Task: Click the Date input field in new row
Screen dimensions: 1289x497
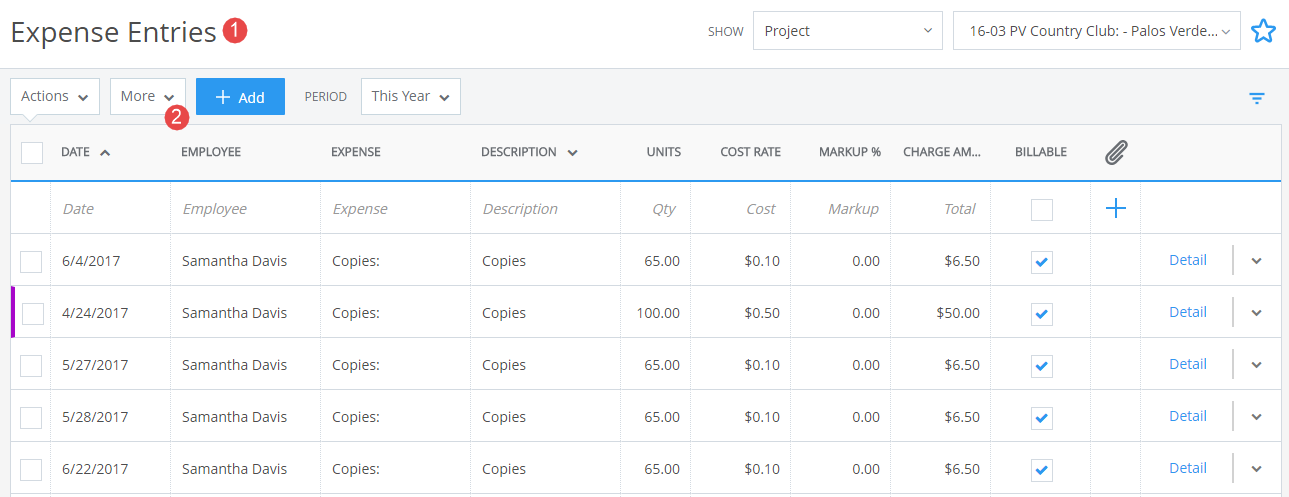Action: 110,209
